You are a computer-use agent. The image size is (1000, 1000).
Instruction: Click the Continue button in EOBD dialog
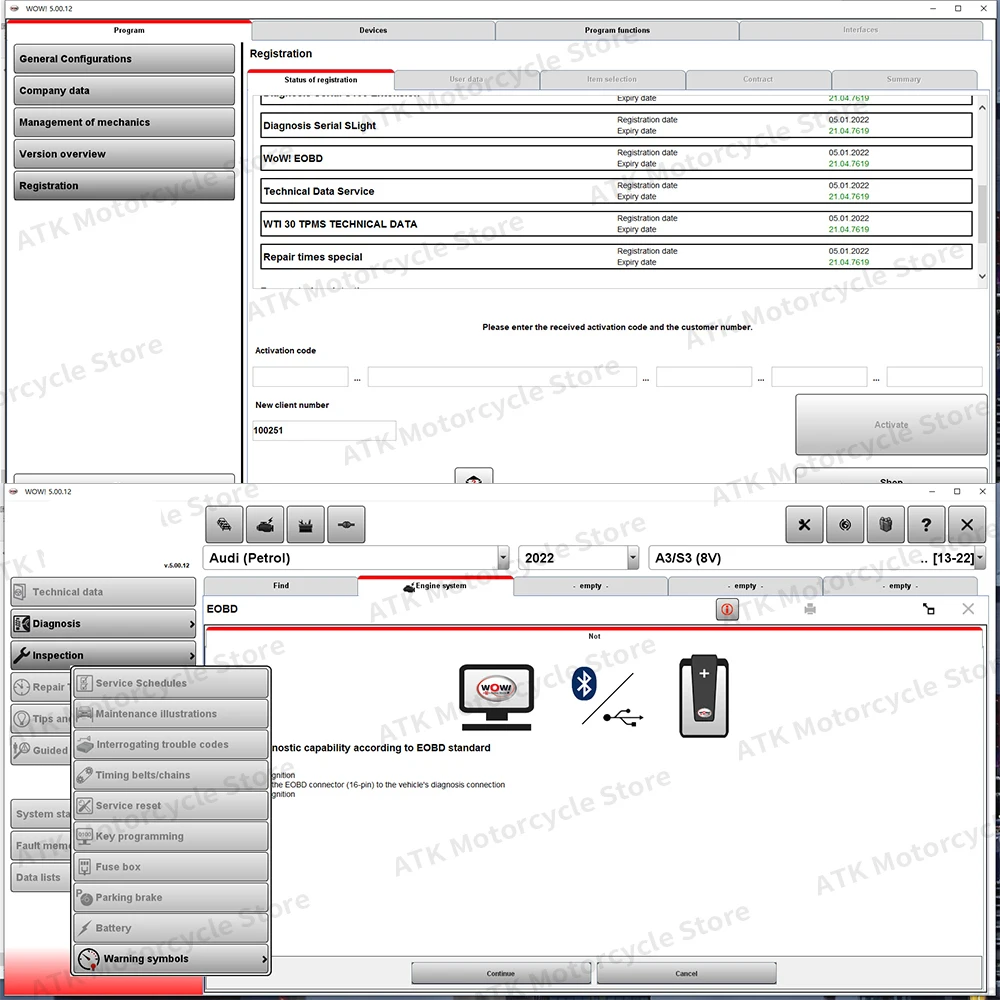click(501, 973)
